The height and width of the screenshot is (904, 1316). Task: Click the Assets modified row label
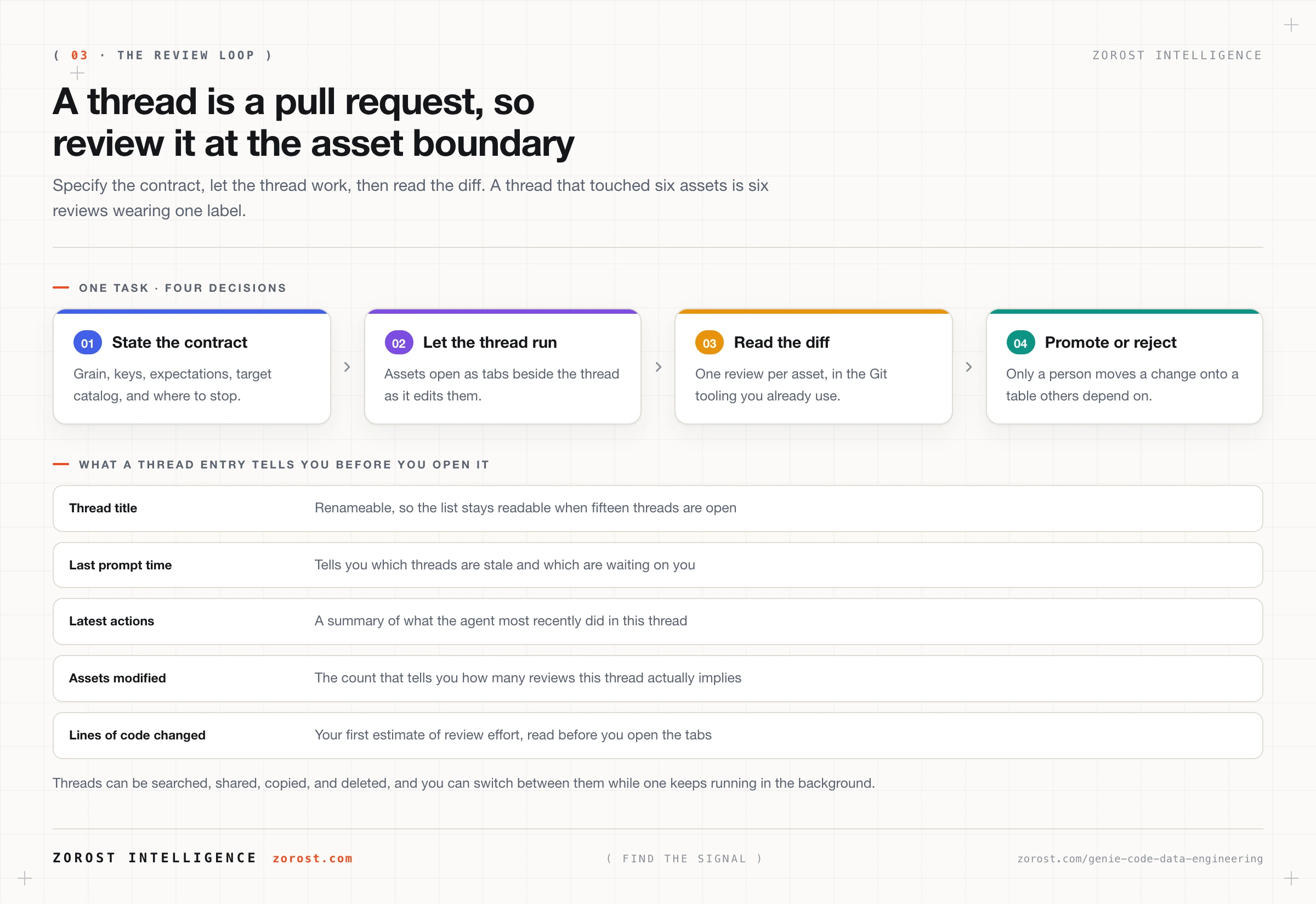(117, 679)
